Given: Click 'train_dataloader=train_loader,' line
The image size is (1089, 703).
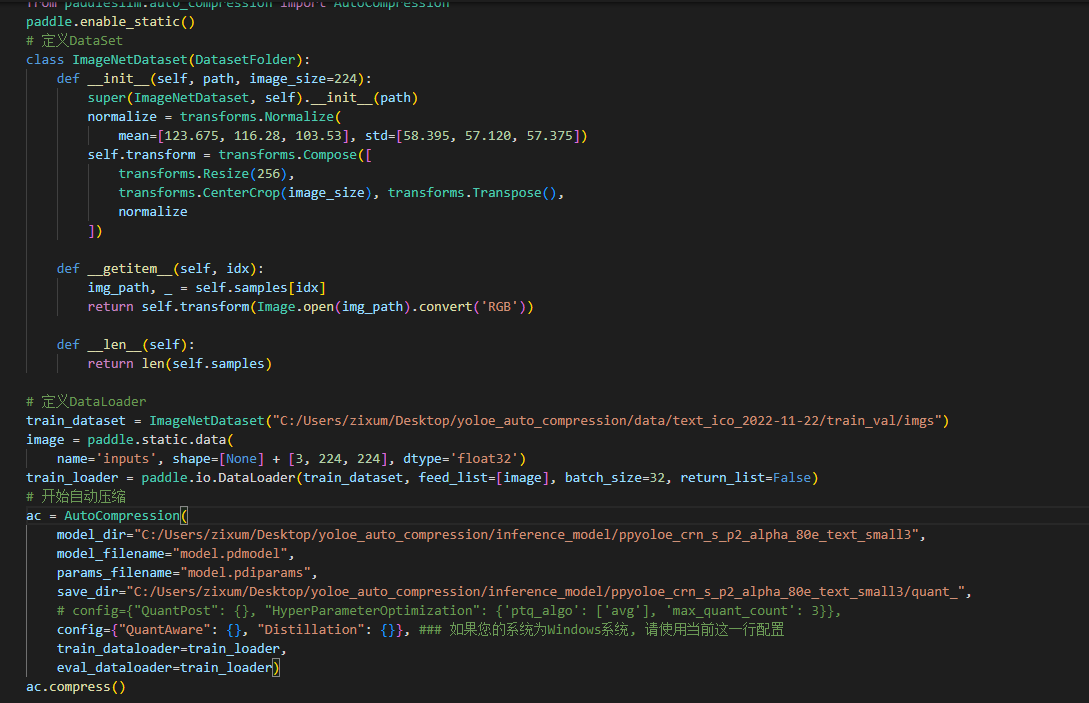Looking at the screenshot, I should pyautogui.click(x=172, y=648).
